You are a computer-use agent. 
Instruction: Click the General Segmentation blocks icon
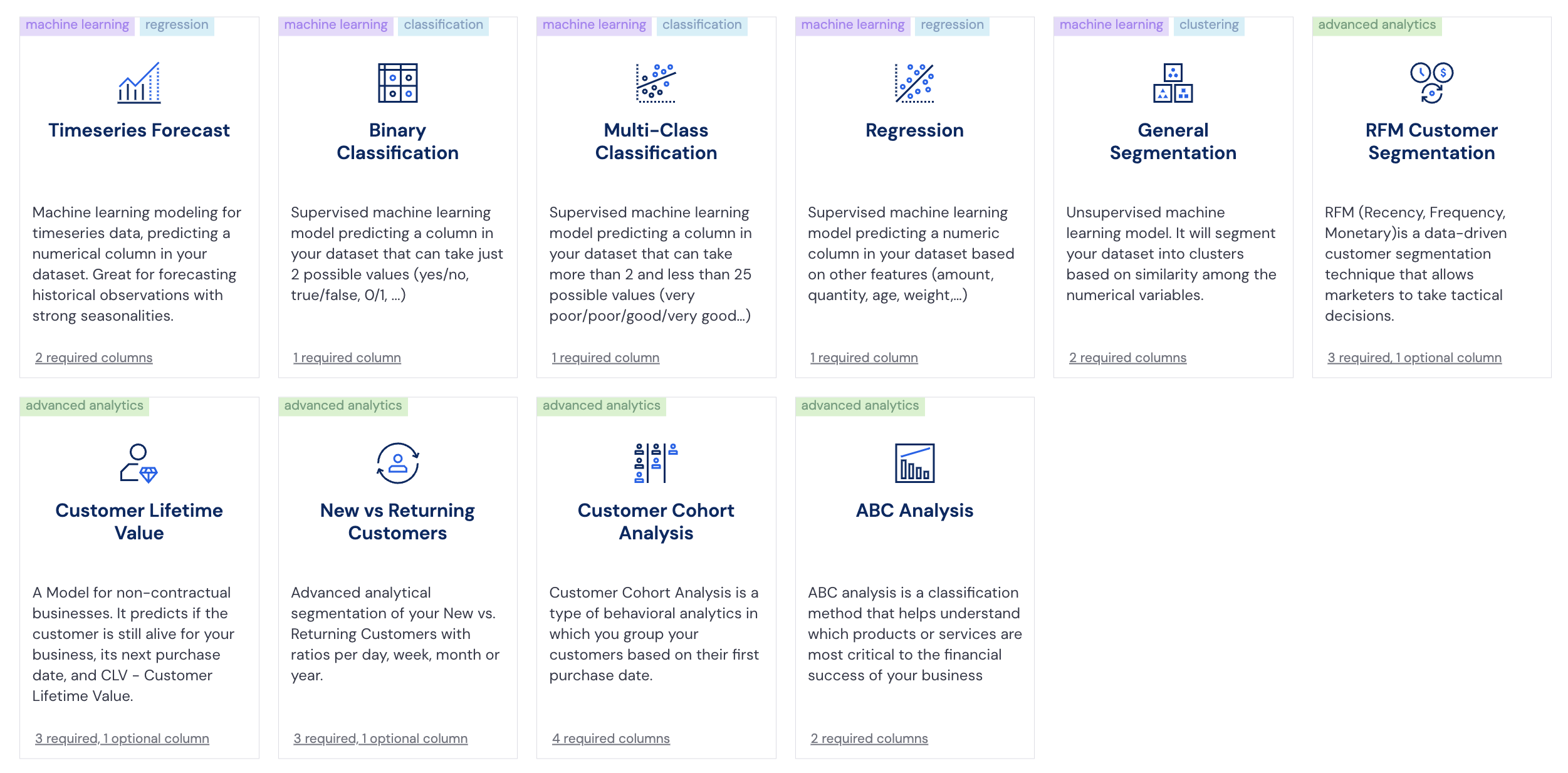[1173, 83]
